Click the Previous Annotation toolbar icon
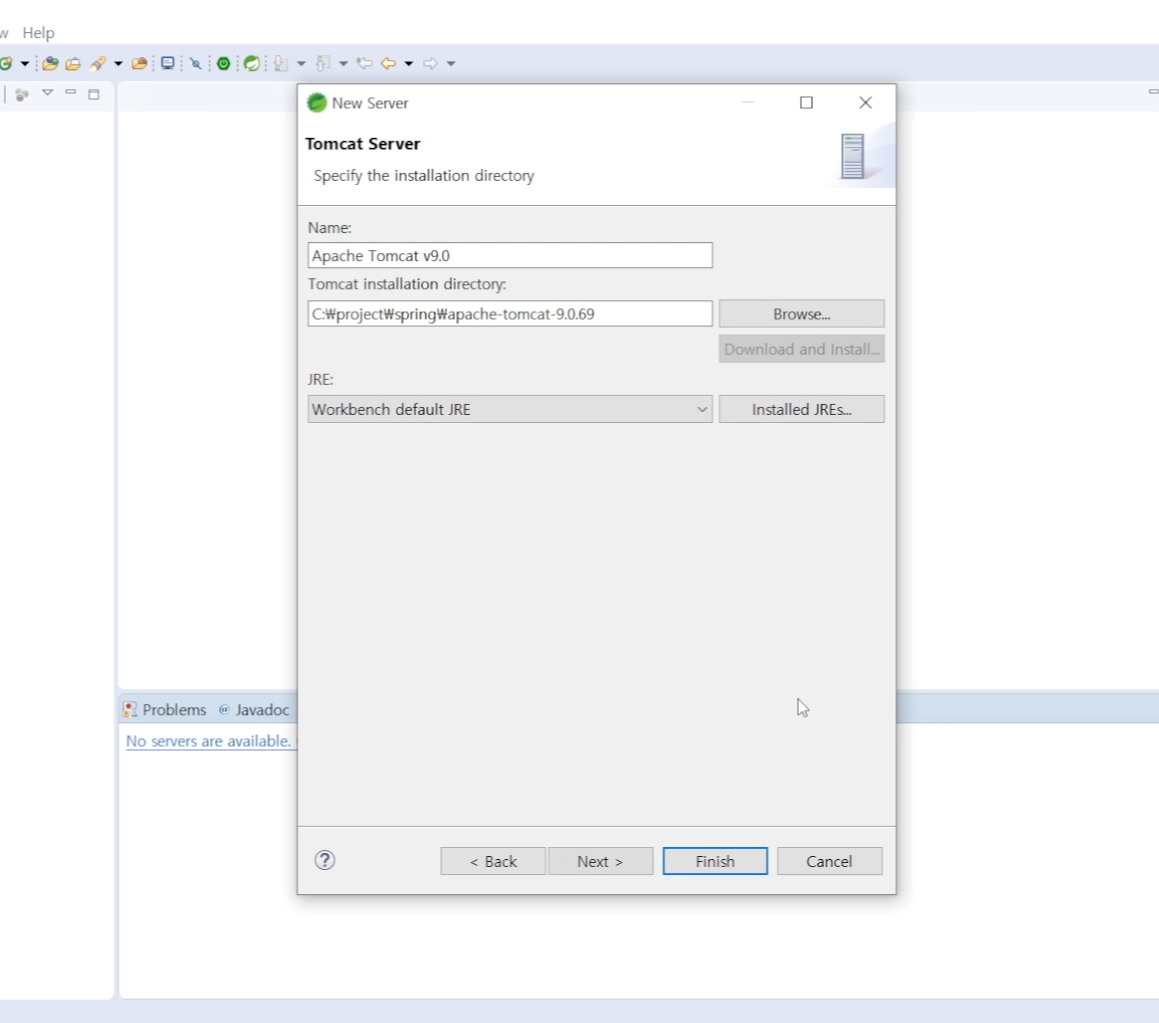Screen dimensions: 1159x1023 point(322,64)
